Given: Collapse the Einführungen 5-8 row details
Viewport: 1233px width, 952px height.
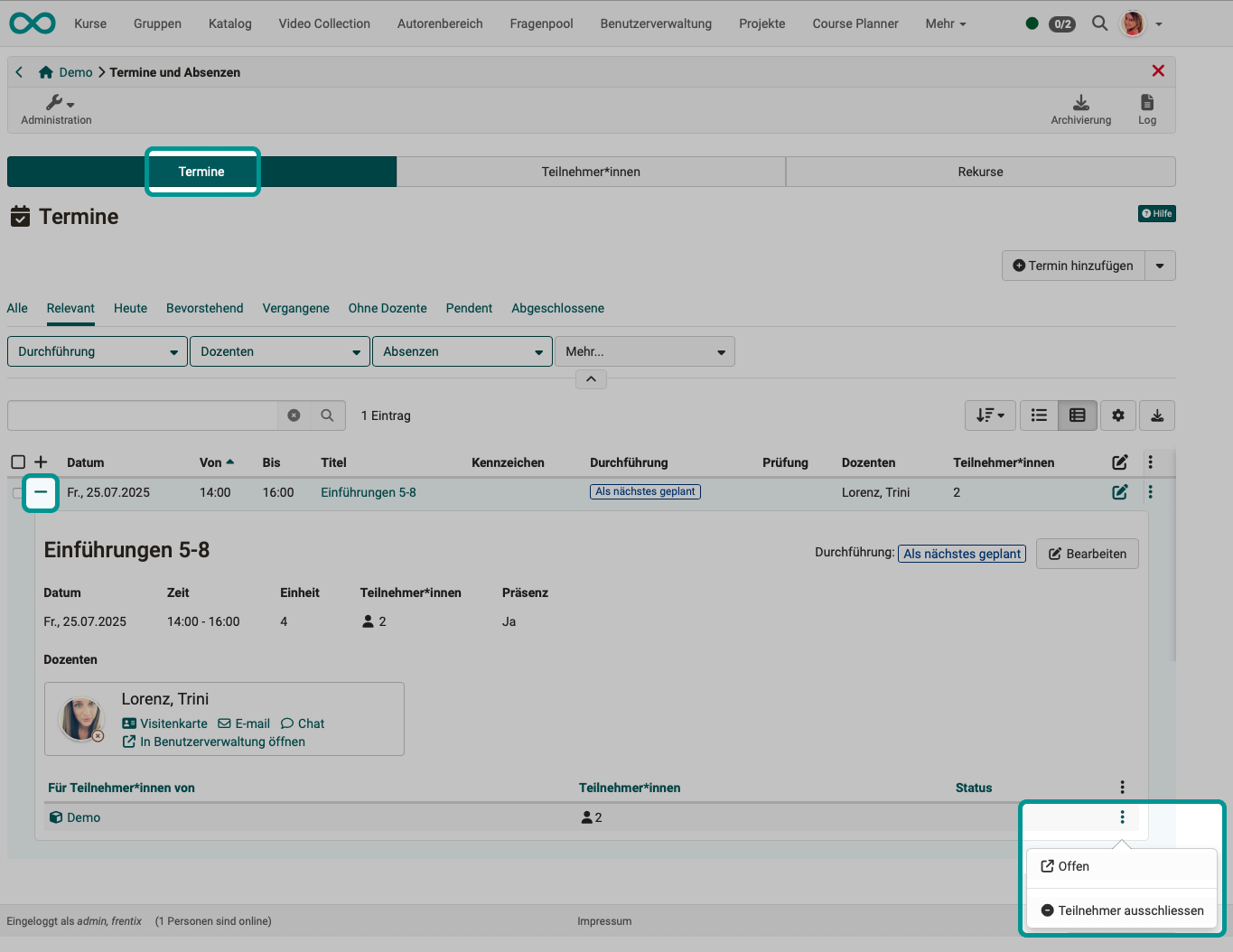Looking at the screenshot, I should [x=40, y=493].
